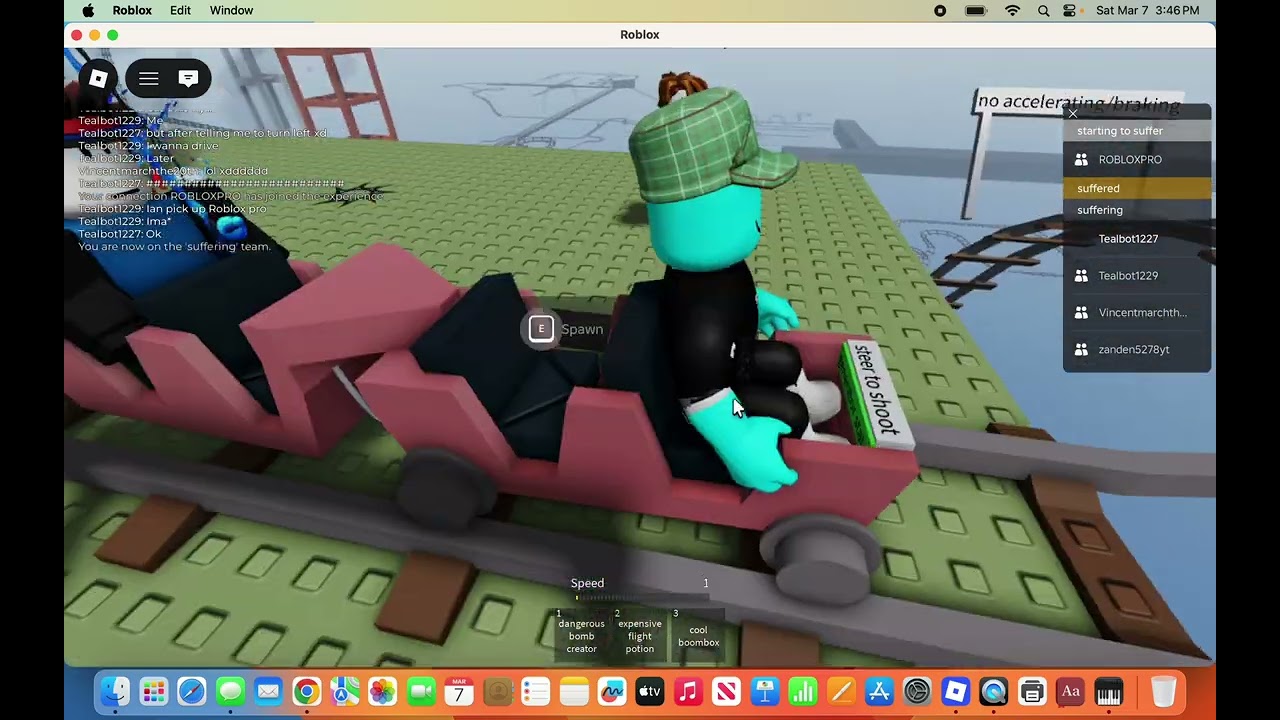Toggle the chat window icon
1280x720 pixels.
tap(188, 78)
